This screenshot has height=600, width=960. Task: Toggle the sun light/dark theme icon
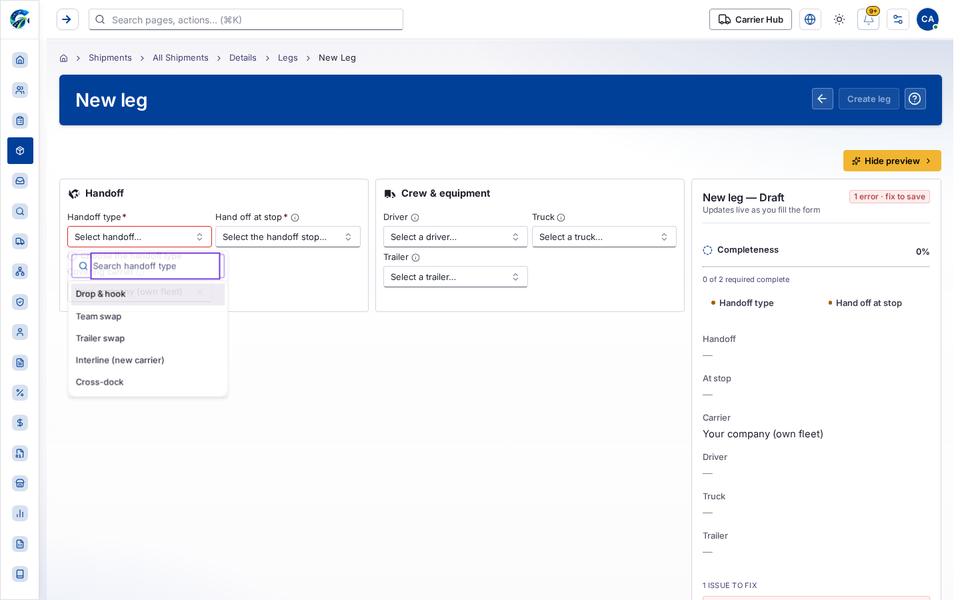pyautogui.click(x=839, y=20)
